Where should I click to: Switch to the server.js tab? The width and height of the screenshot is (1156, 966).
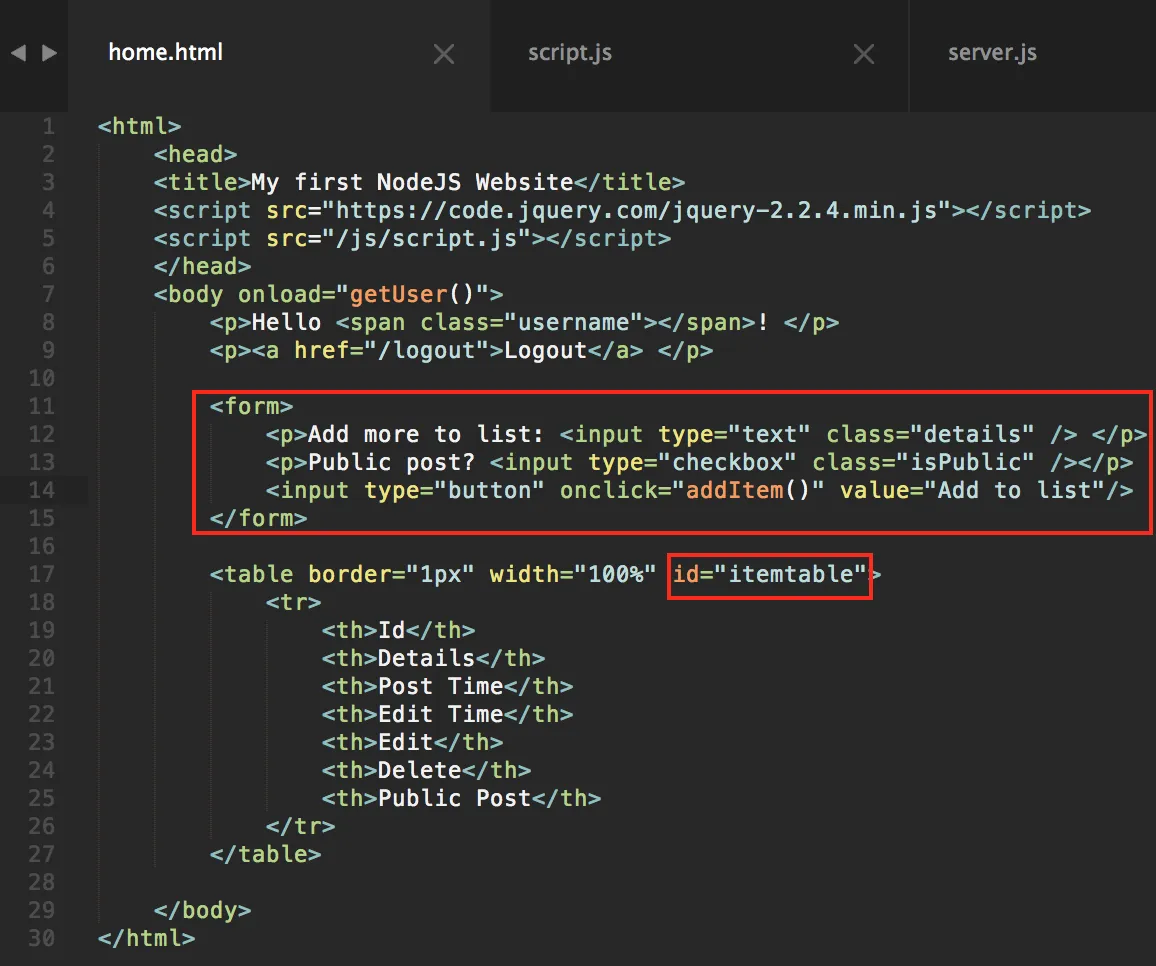(x=992, y=53)
